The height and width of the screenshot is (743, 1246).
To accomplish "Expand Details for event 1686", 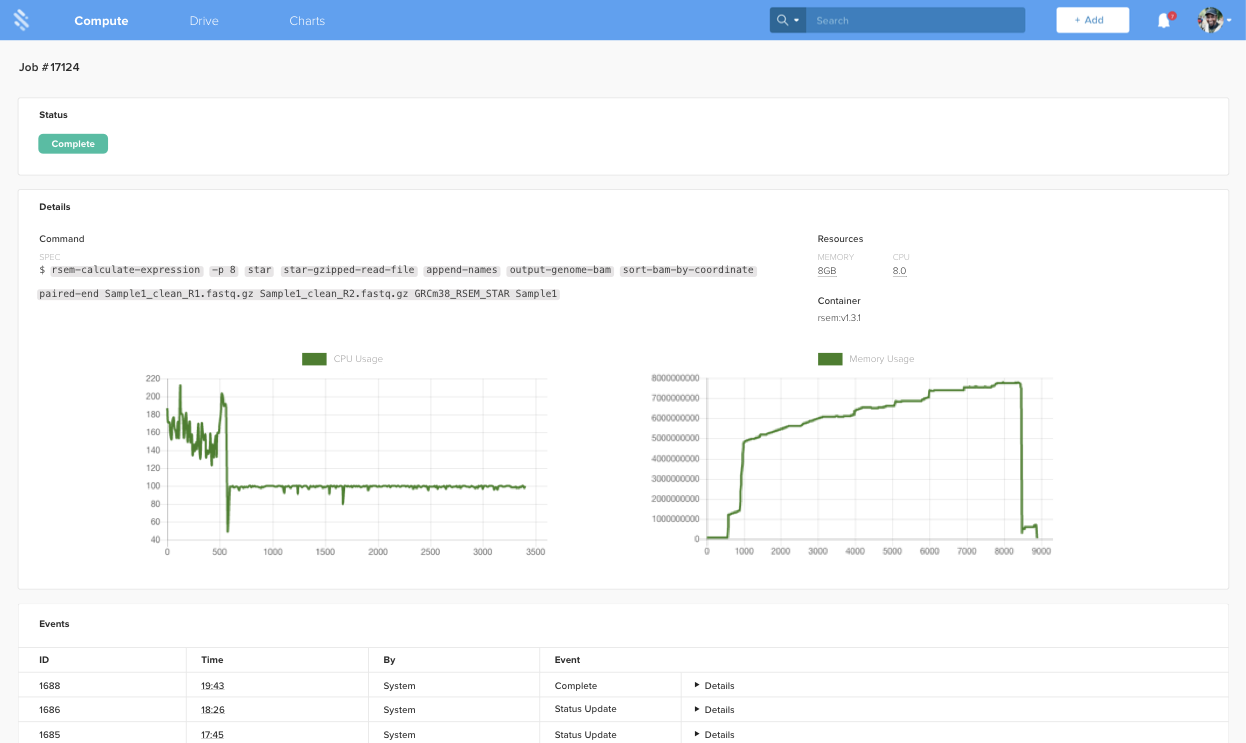I will tap(714, 710).
